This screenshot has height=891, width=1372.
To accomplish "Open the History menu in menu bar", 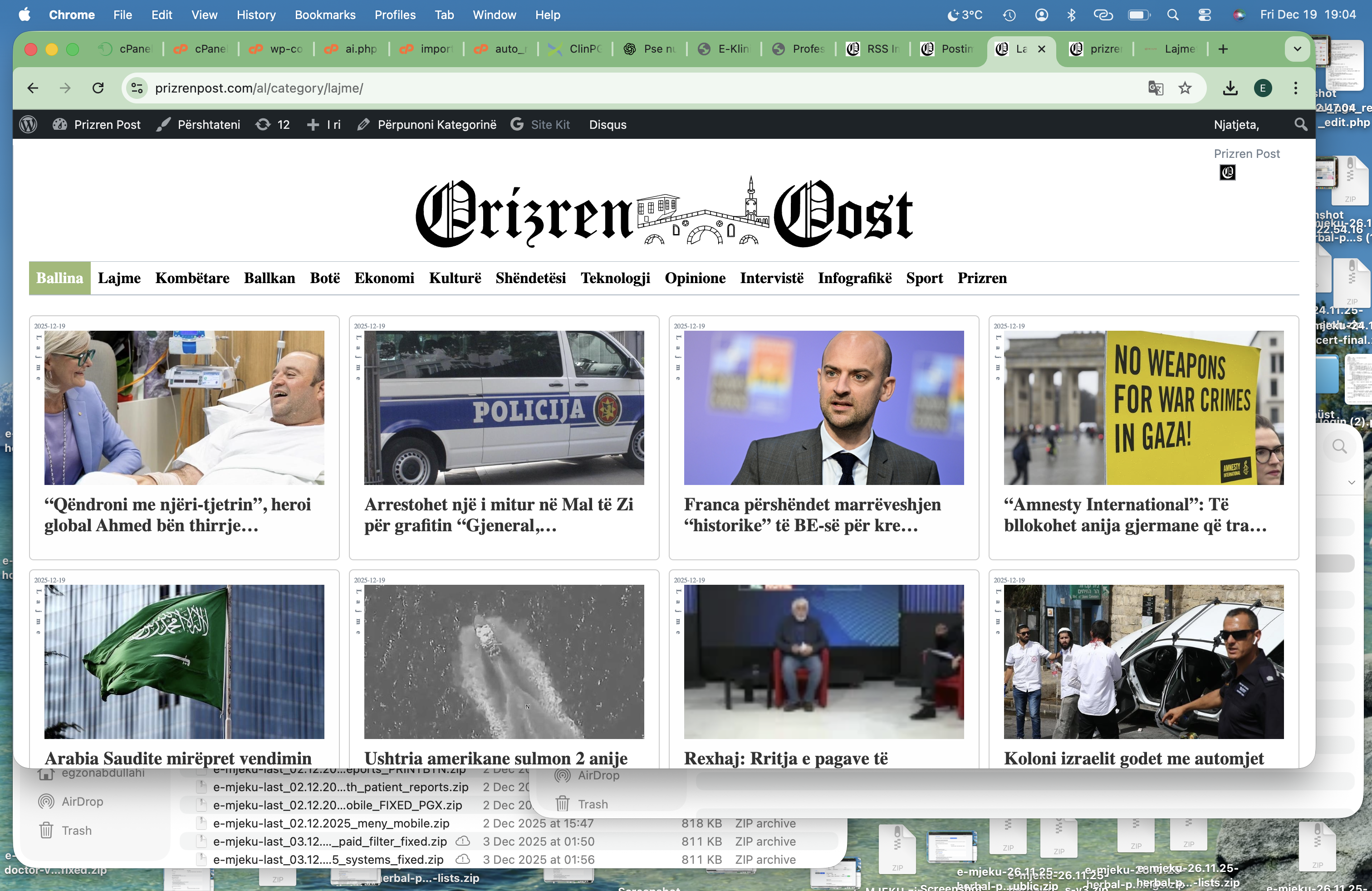I will pos(256,15).
